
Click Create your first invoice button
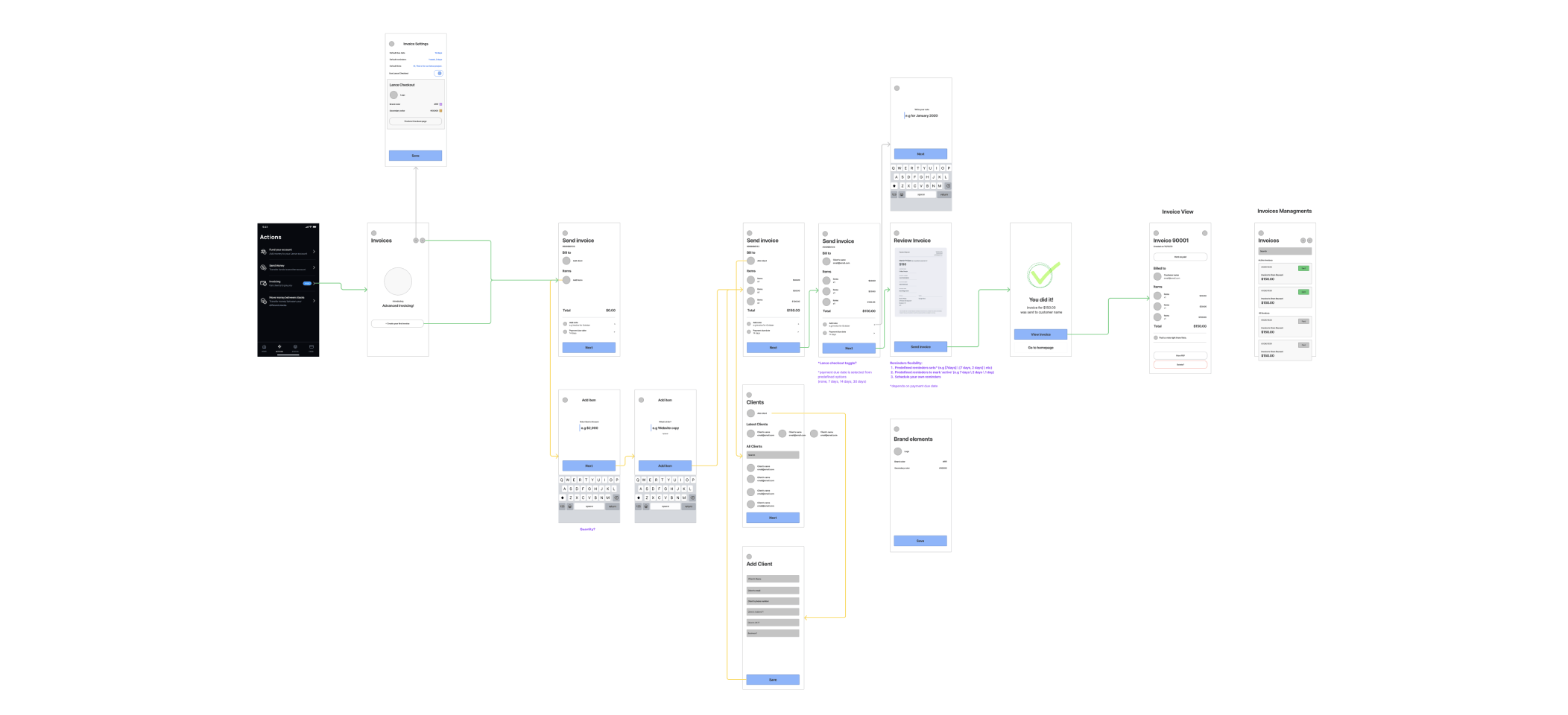[397, 323]
